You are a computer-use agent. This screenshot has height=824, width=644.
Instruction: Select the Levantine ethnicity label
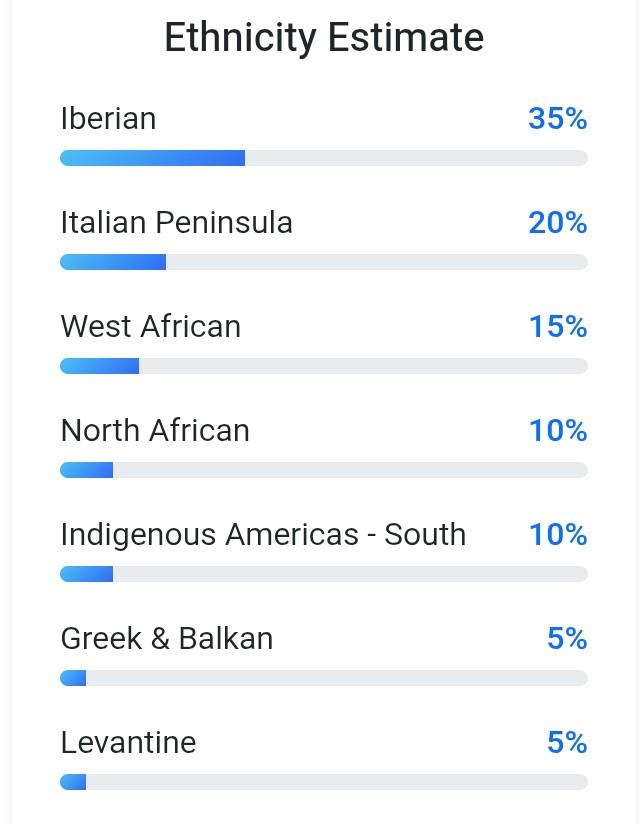point(128,743)
